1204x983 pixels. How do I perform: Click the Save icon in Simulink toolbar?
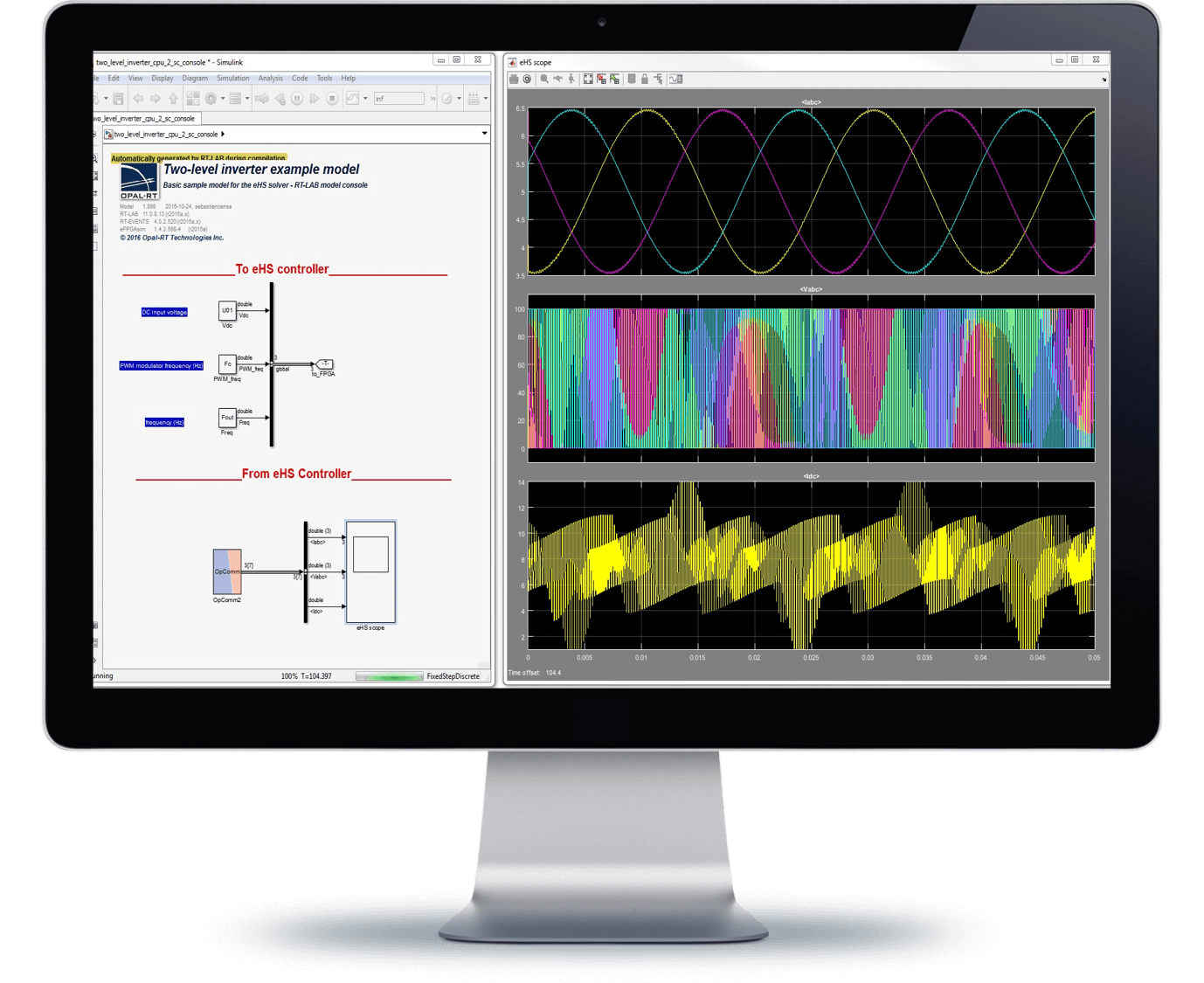click(118, 99)
